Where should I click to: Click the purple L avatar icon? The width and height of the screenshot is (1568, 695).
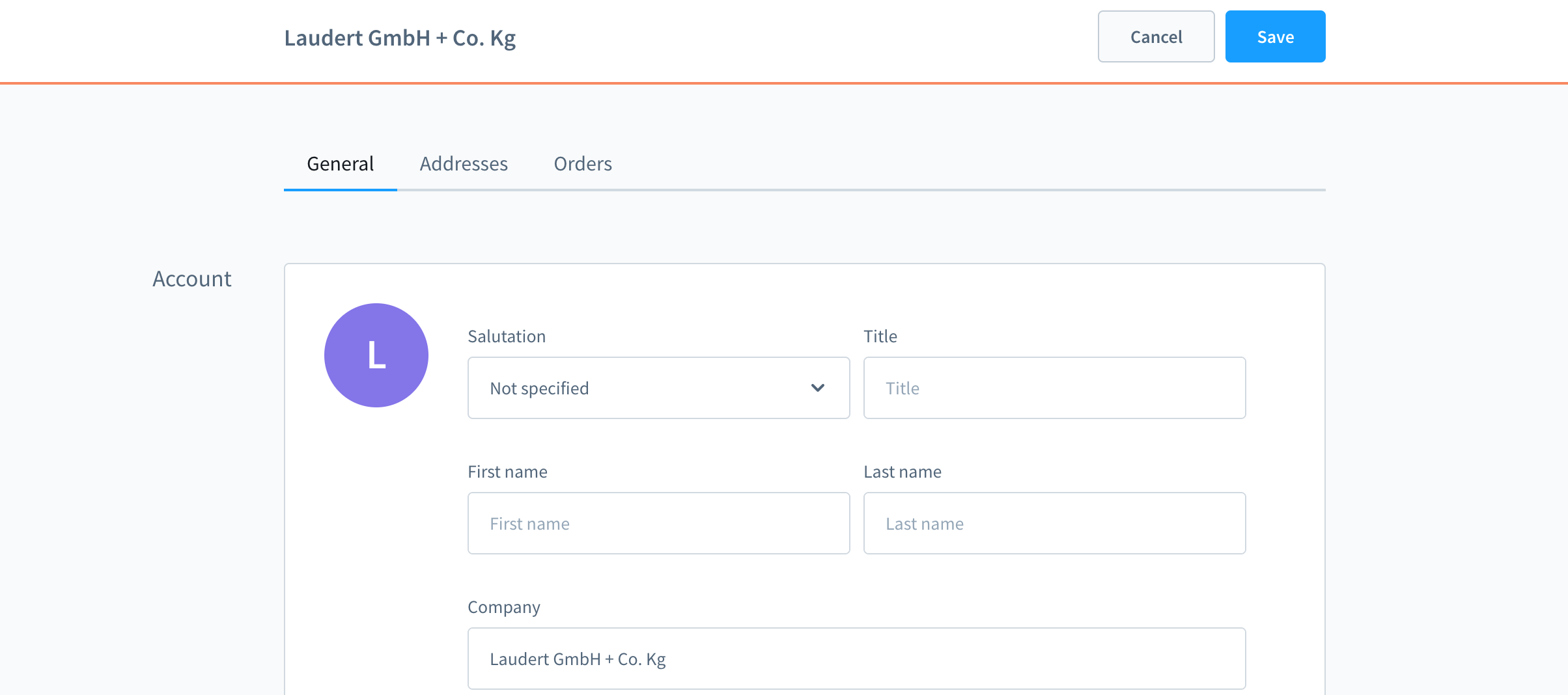click(x=376, y=355)
